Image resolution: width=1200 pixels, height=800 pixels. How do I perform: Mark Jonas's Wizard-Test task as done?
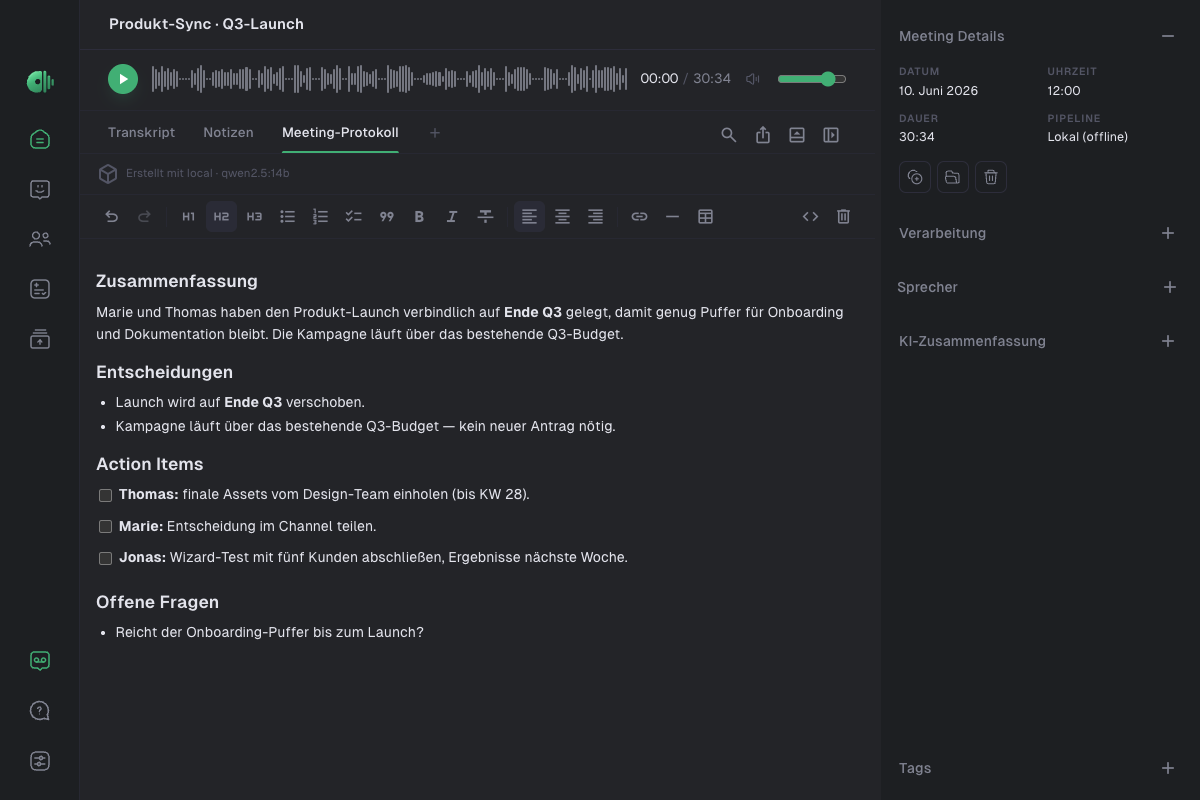pos(105,558)
